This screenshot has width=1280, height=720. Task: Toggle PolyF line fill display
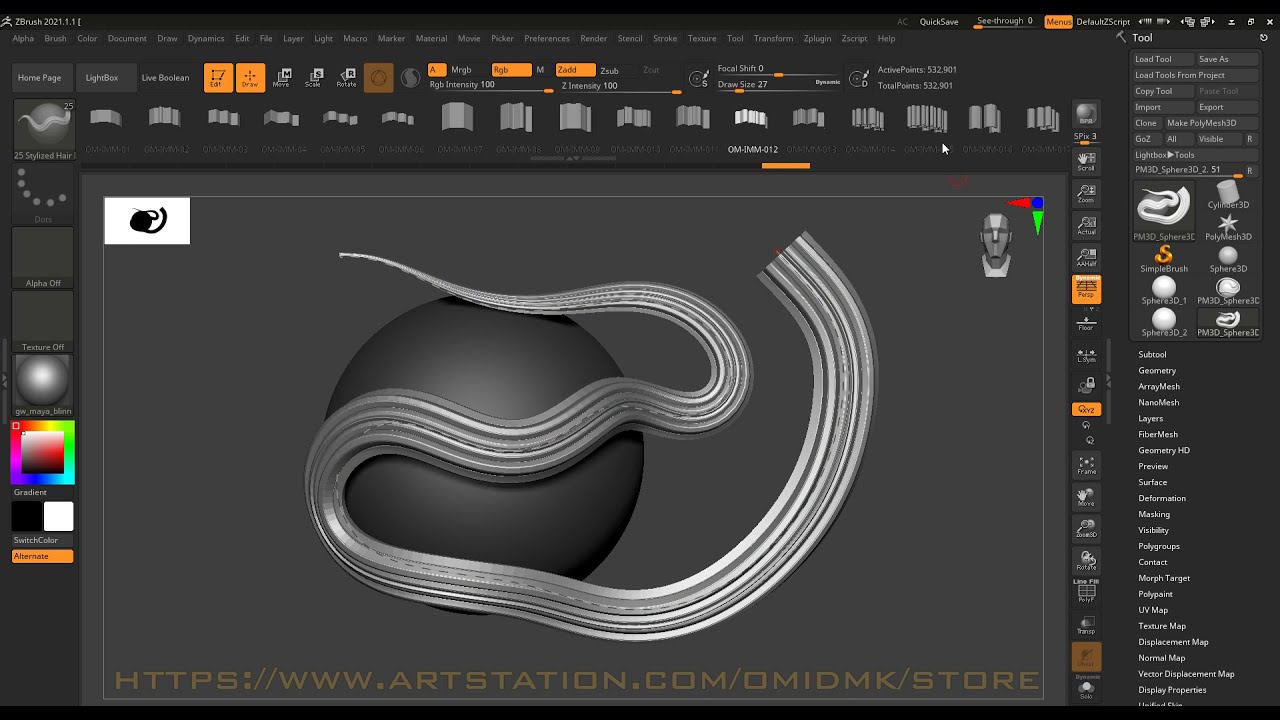point(1086,592)
